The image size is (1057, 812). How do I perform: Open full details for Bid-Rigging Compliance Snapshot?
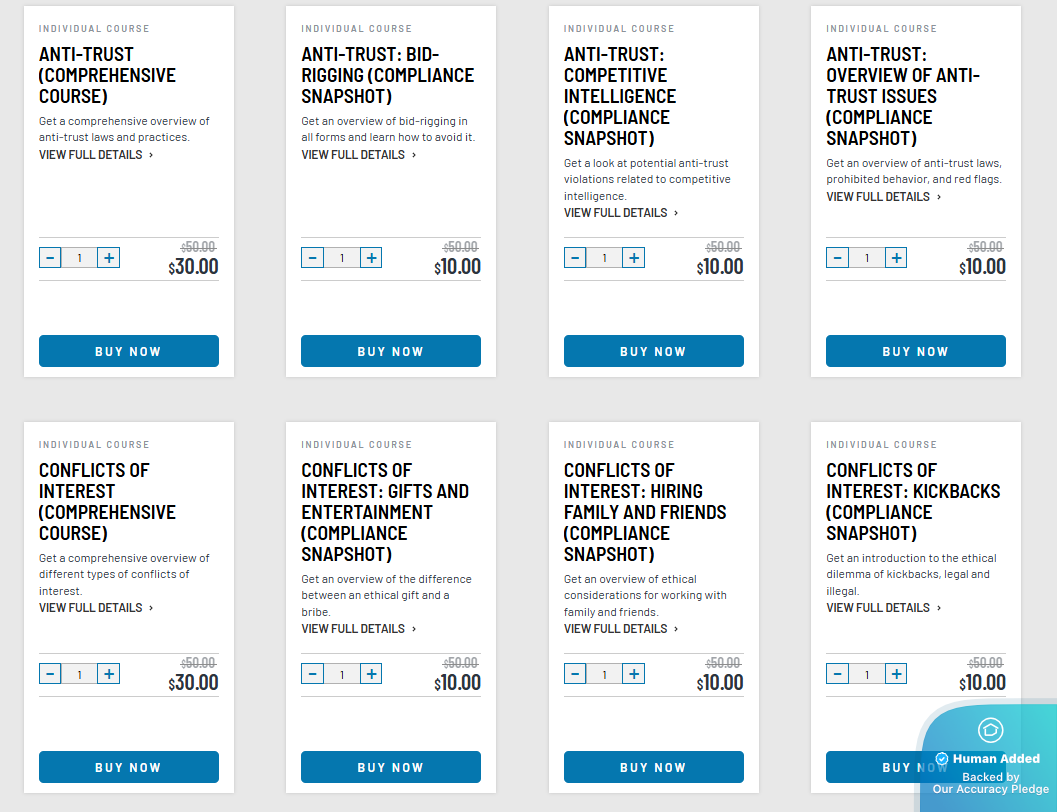pos(359,155)
